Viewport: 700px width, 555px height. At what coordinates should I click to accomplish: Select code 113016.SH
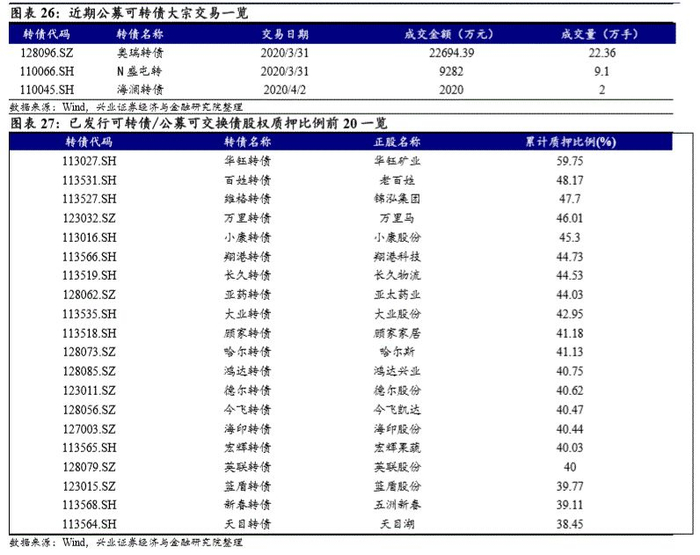pyautogui.click(x=89, y=238)
